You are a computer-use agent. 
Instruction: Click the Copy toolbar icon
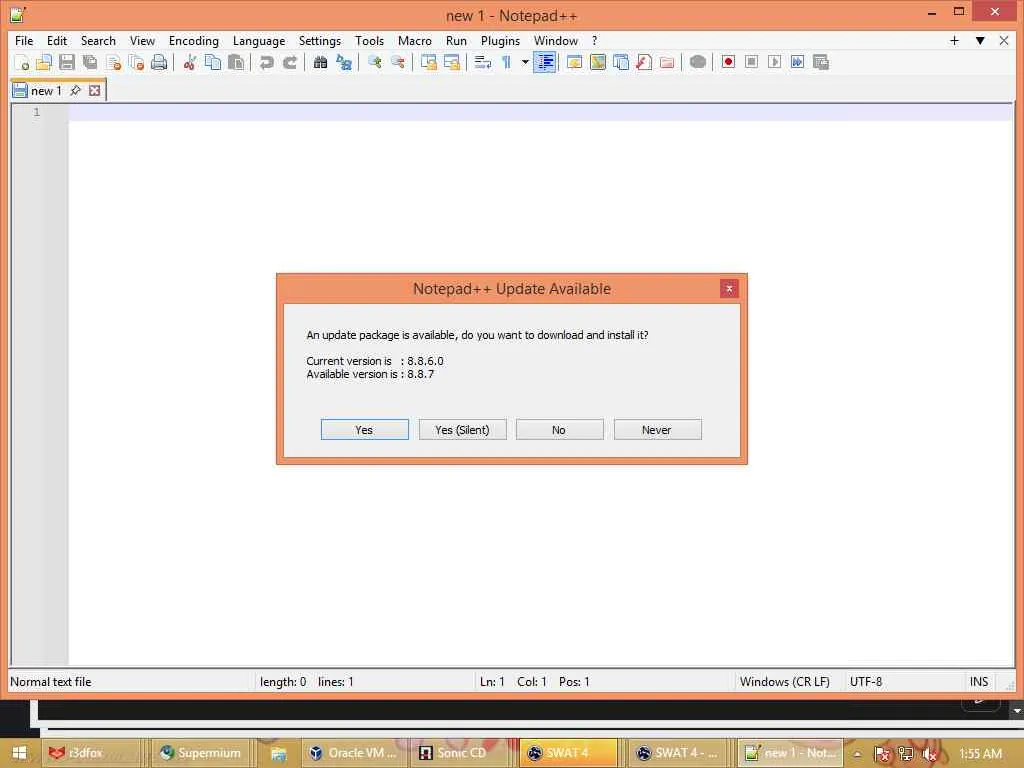coord(213,63)
